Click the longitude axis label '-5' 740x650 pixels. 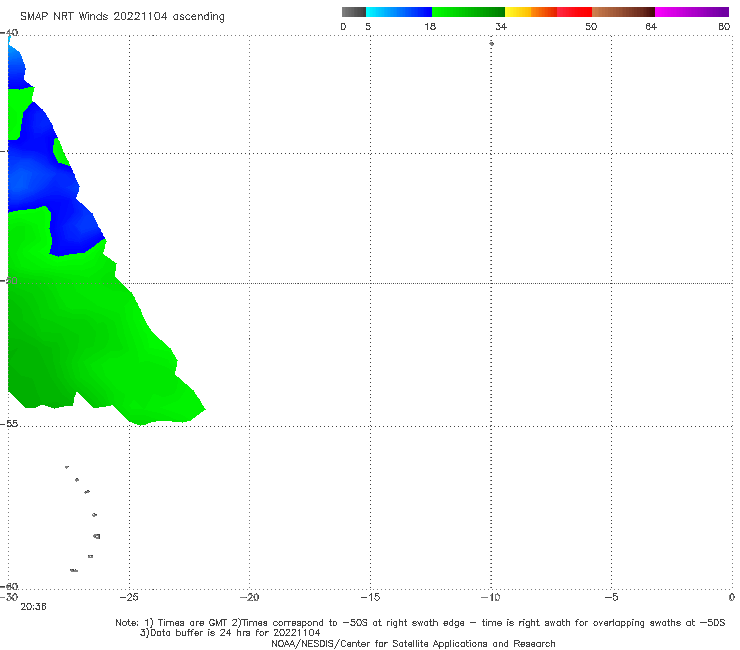click(611, 597)
